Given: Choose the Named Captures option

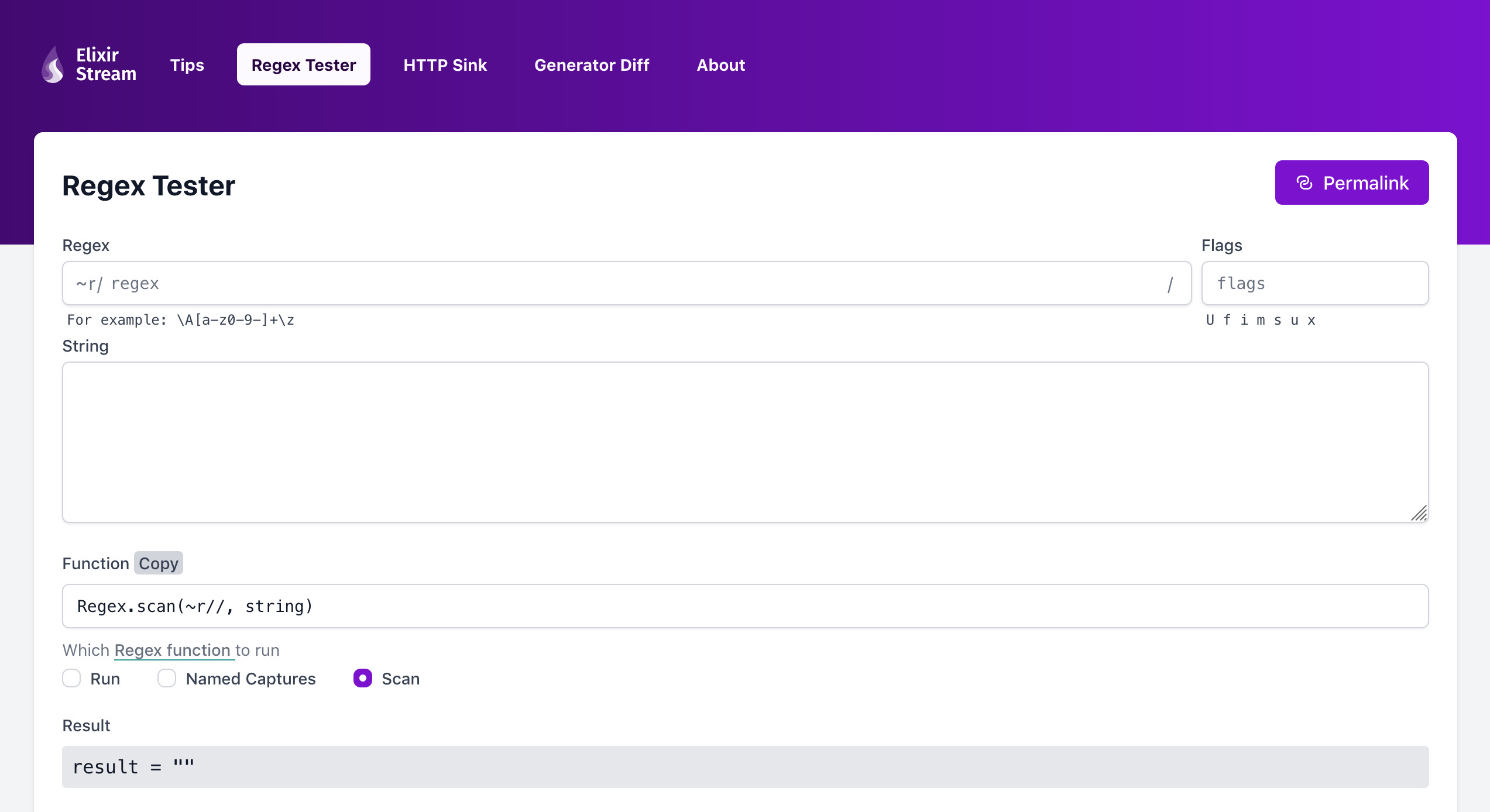Looking at the screenshot, I should coord(167,678).
